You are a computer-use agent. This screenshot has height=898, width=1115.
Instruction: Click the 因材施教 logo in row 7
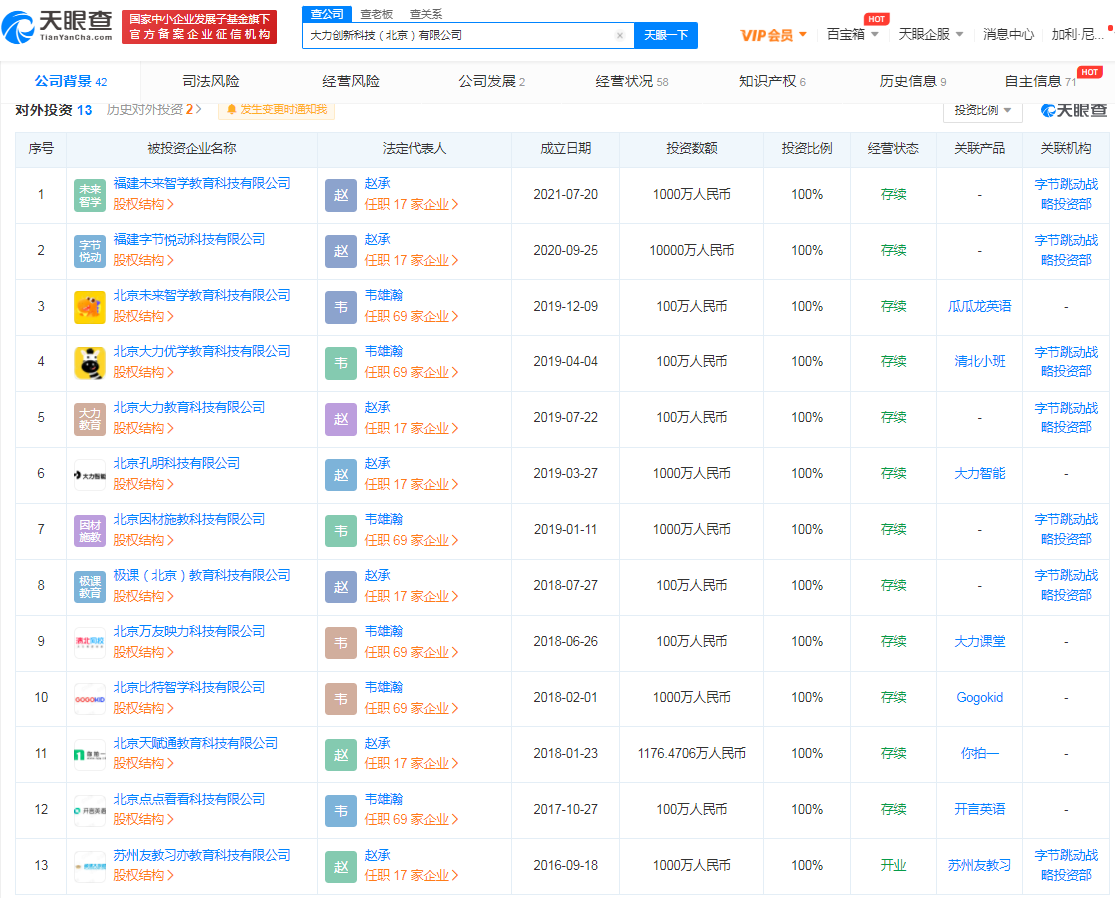pyautogui.click(x=90, y=531)
